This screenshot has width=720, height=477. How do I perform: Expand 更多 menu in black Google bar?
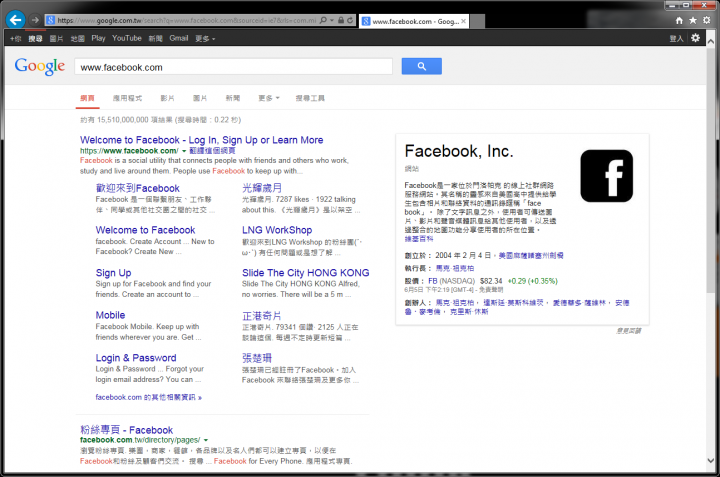[x=205, y=39]
